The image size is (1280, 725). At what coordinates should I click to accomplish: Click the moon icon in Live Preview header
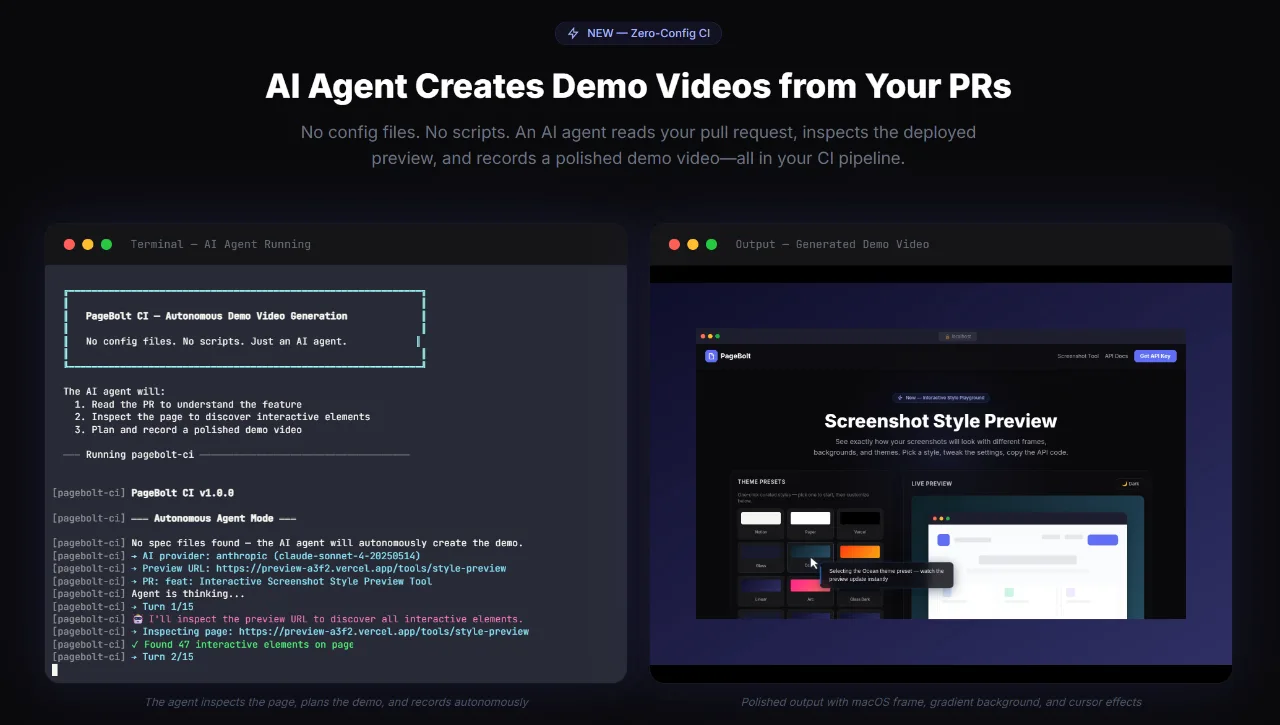[x=1124, y=483]
